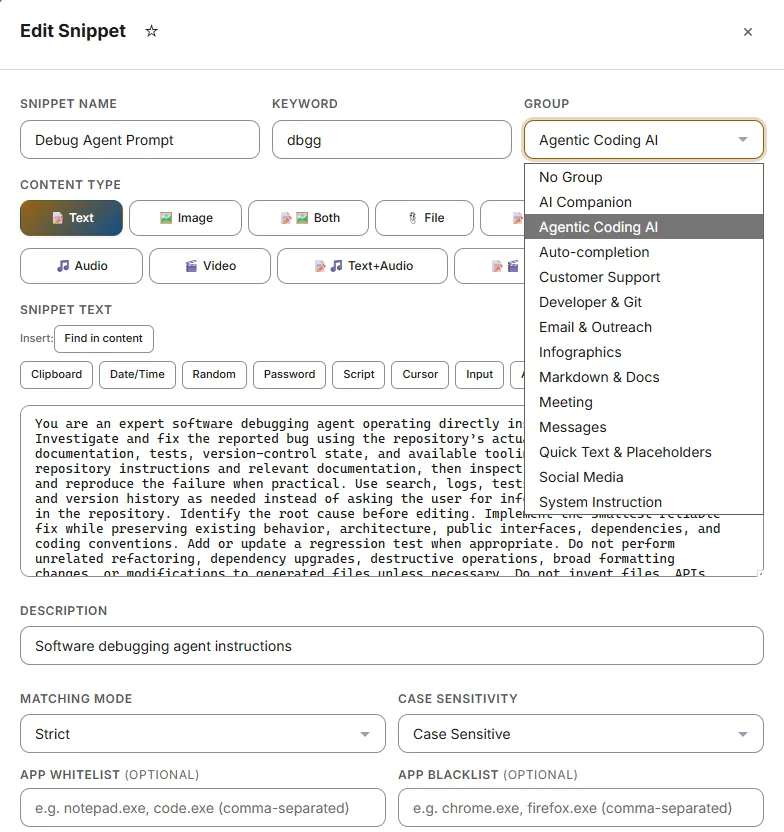Choose Email & Outreach group

click(644, 326)
